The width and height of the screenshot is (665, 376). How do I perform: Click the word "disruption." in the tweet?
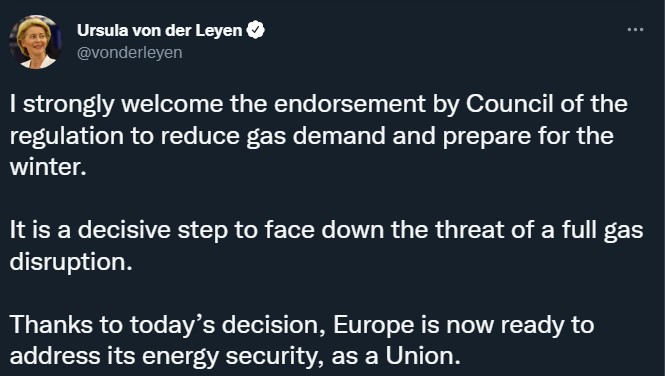[x=71, y=262]
